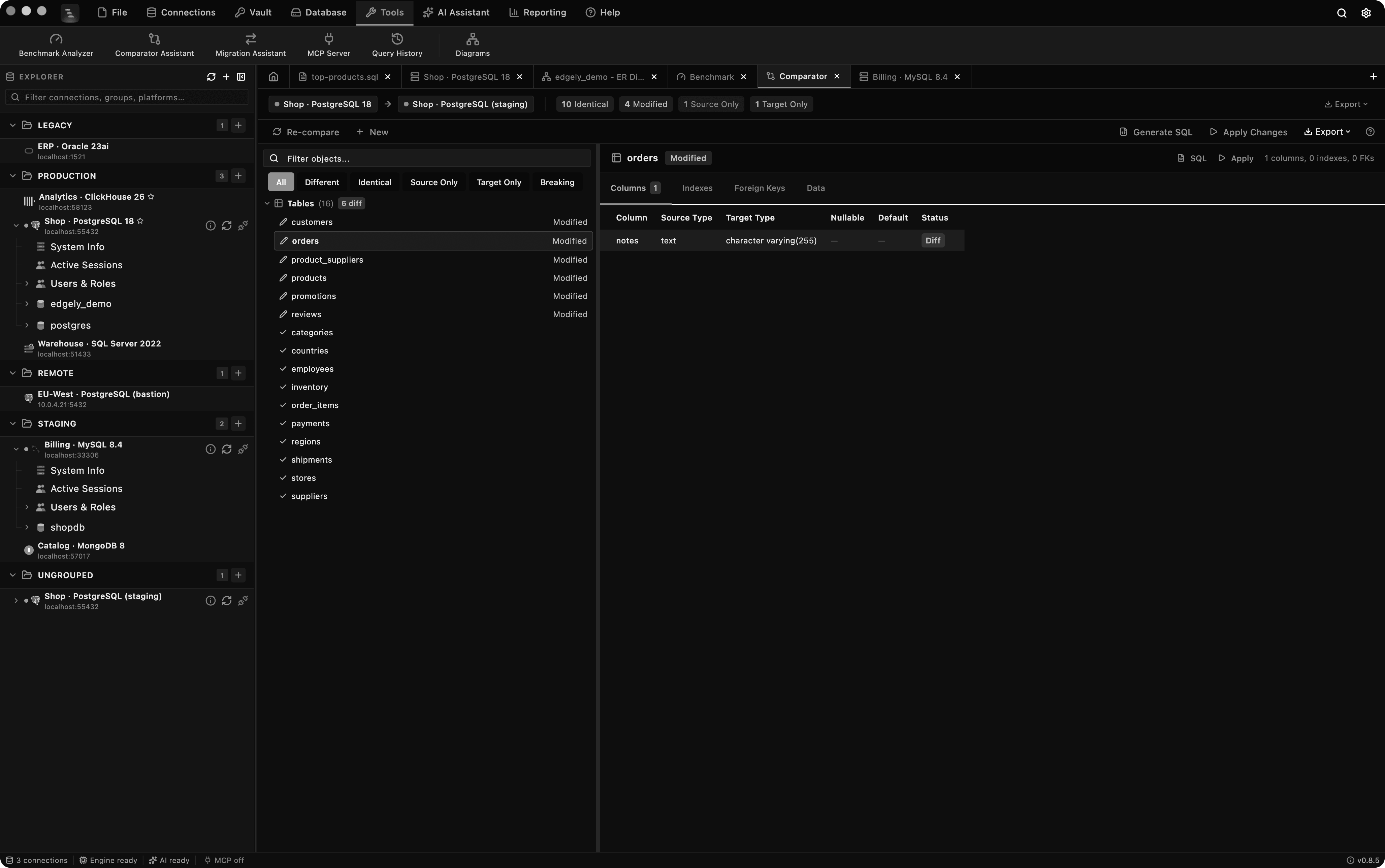Click Generate SQL
This screenshot has width=1385, height=868.
[x=1156, y=132]
